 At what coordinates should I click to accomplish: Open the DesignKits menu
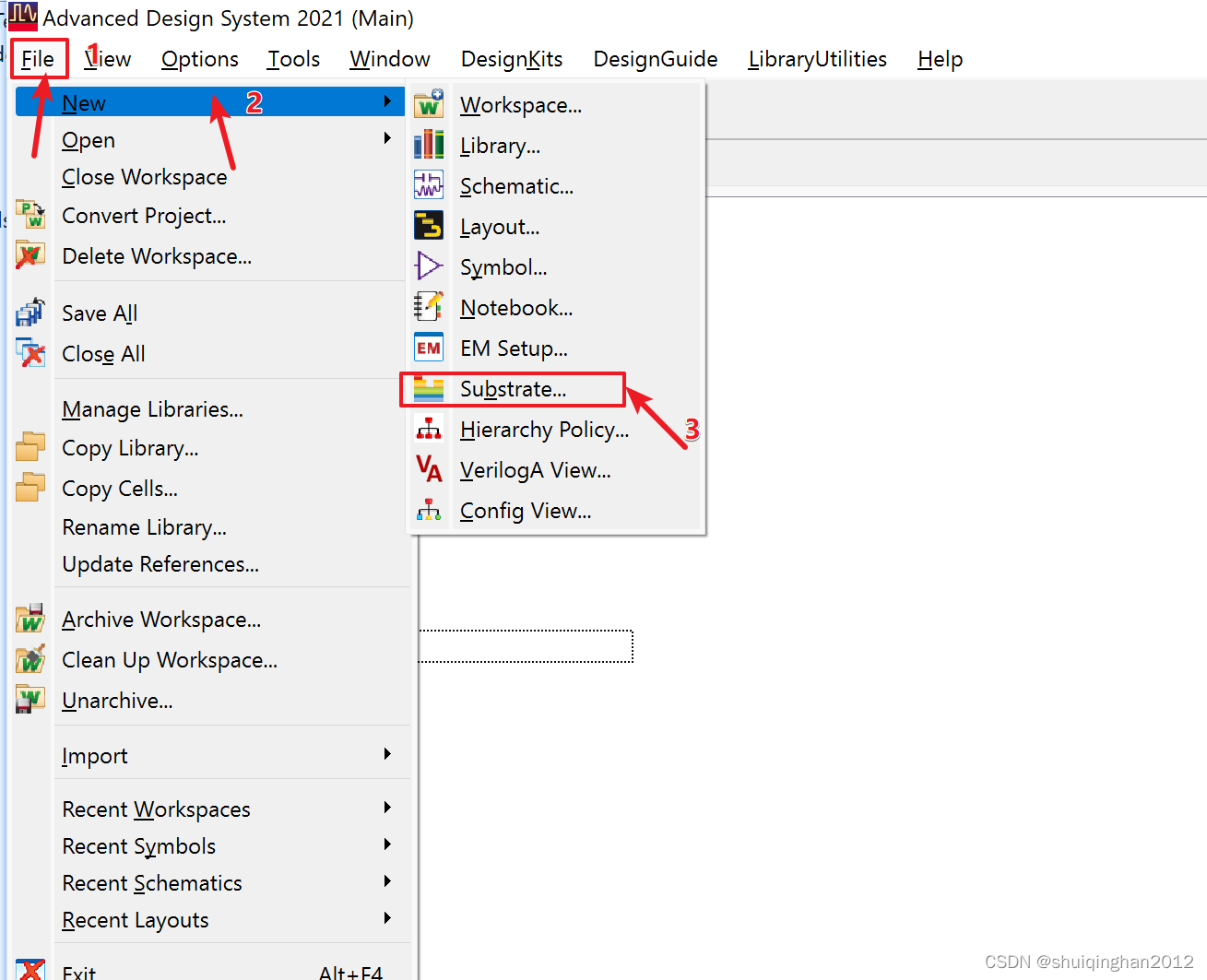point(512,59)
